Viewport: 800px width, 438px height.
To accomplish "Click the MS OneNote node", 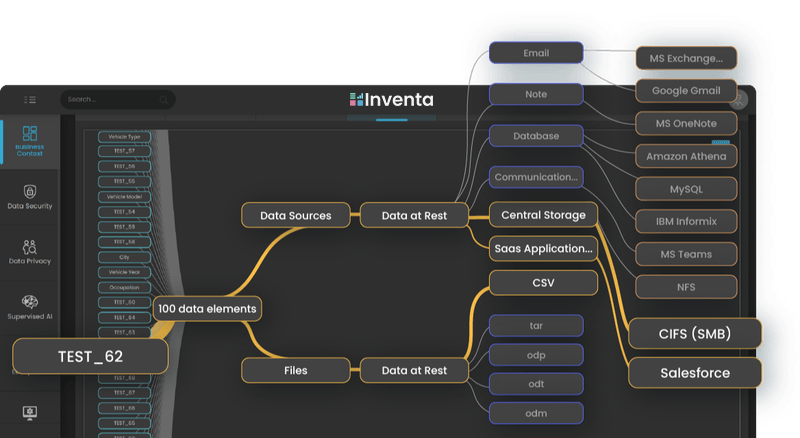I will (686, 124).
